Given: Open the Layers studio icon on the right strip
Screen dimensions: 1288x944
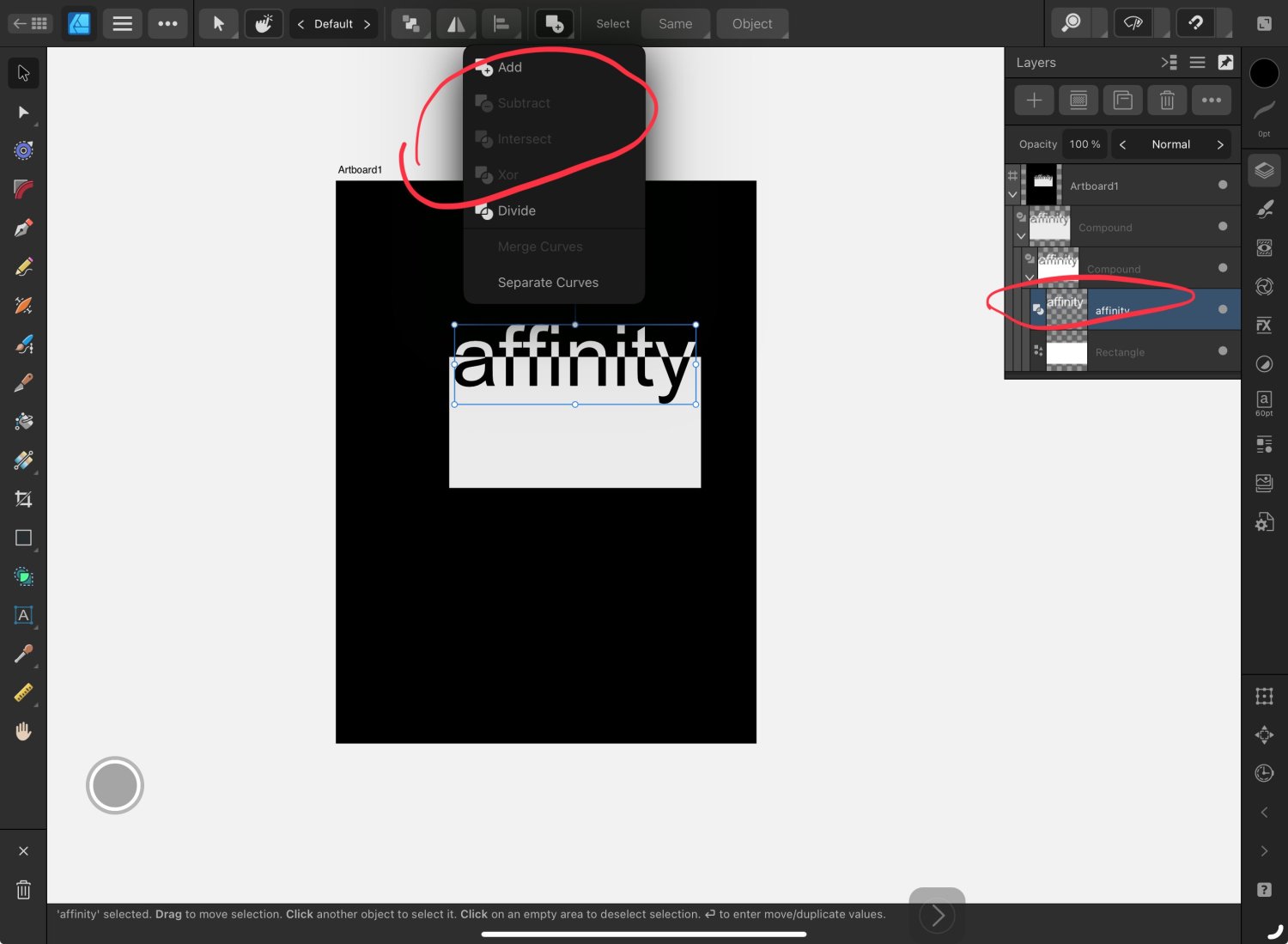Looking at the screenshot, I should point(1264,170).
